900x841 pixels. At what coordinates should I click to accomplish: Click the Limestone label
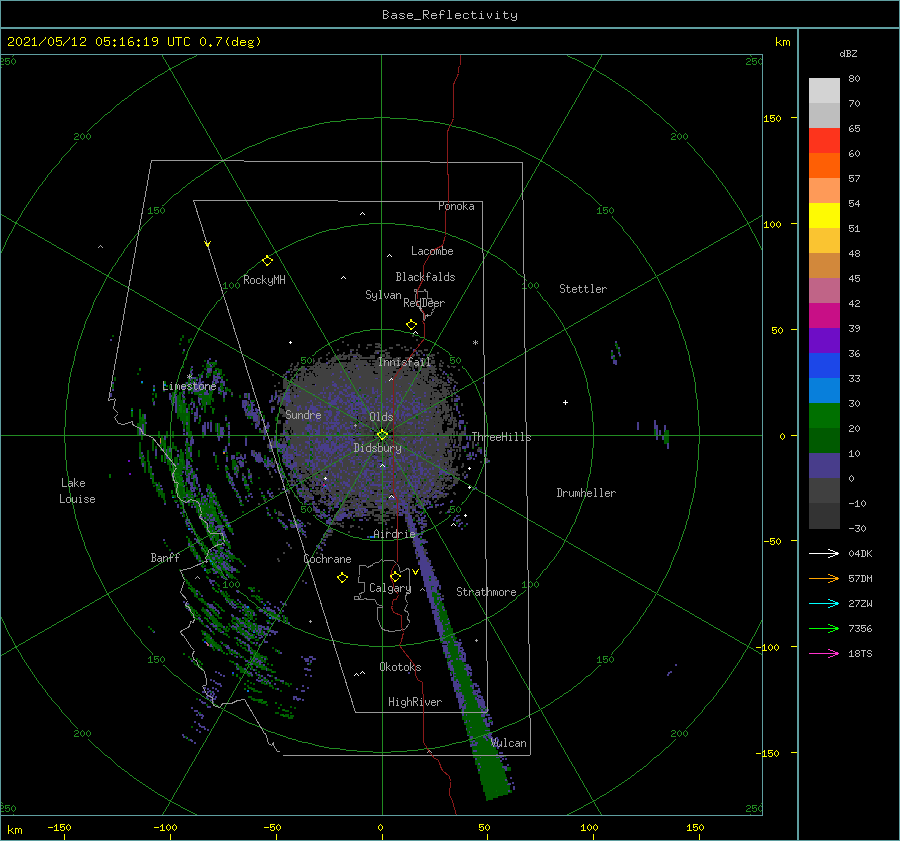(189, 386)
